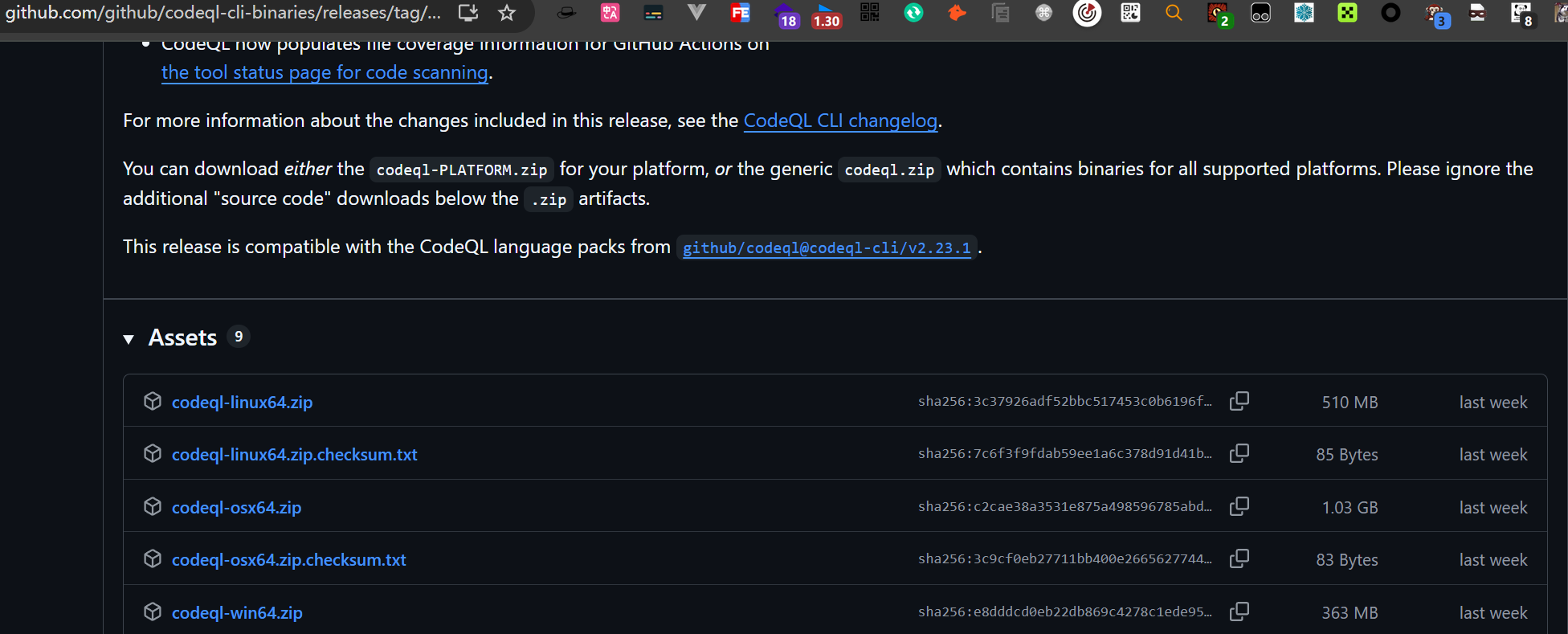The image size is (1568, 634).
Task: Copy the codeql-win64.zip sha256 checksum
Action: click(x=1239, y=612)
